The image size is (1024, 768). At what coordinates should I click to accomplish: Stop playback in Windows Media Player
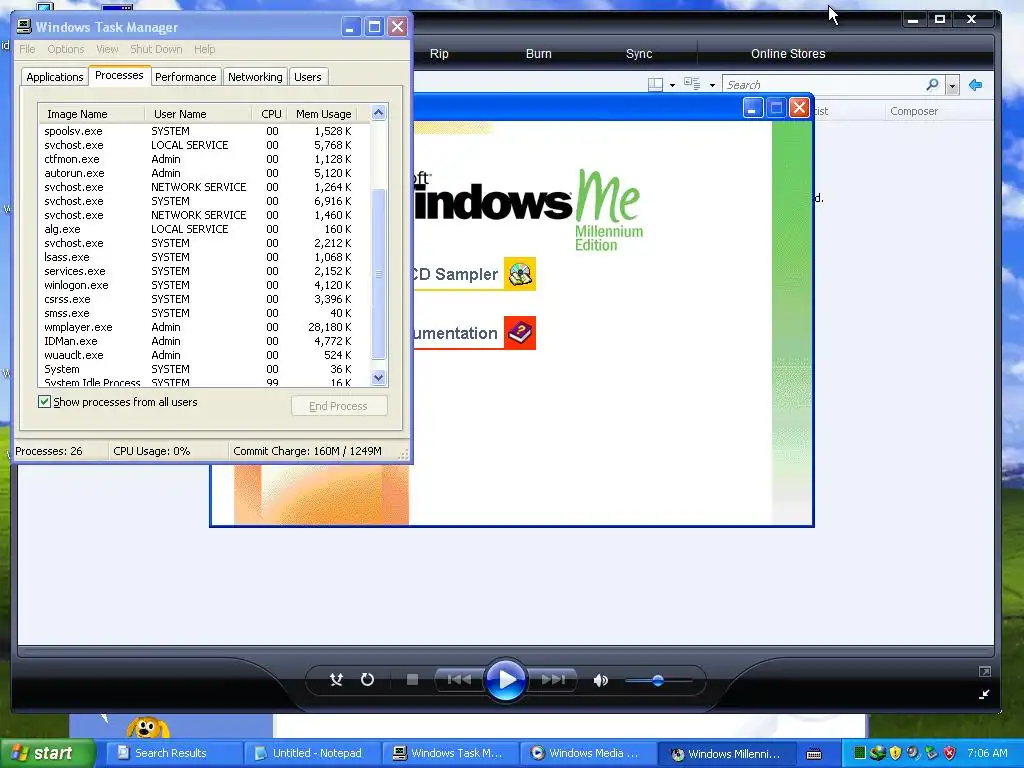point(412,680)
